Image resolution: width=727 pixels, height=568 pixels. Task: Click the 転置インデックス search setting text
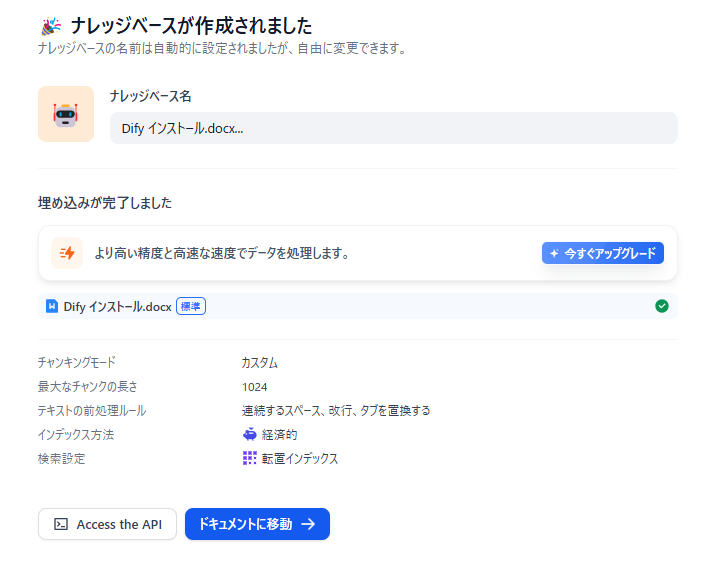pyautogui.click(x=300, y=459)
